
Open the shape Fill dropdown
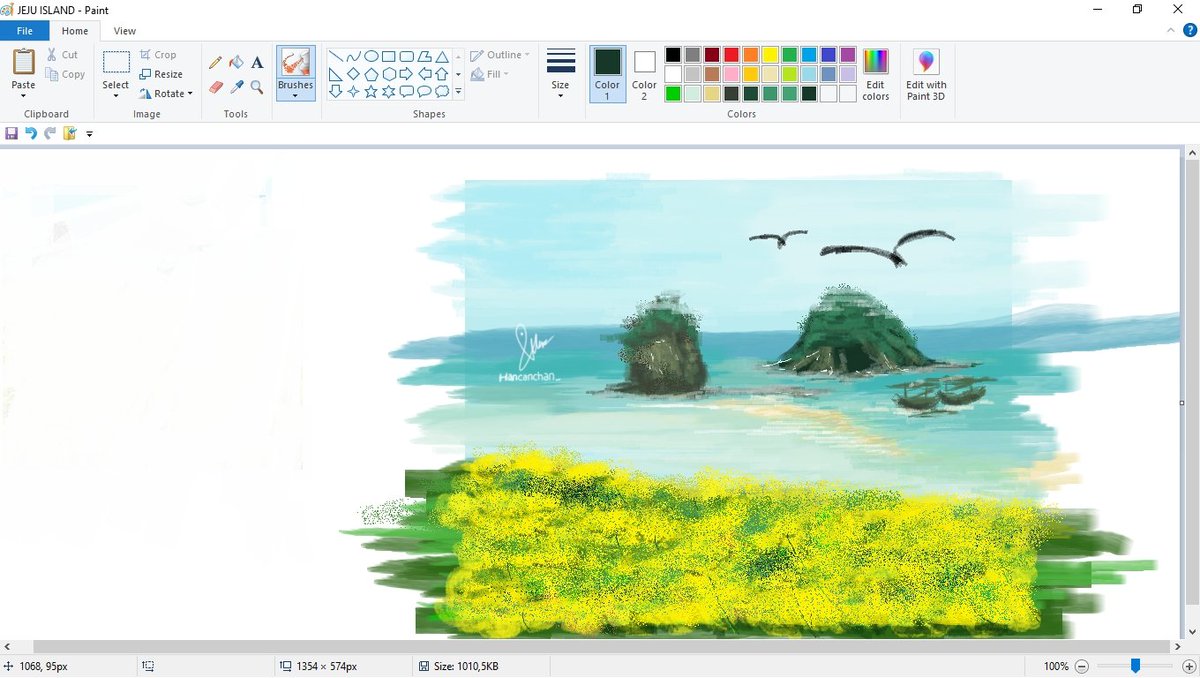(x=490, y=74)
